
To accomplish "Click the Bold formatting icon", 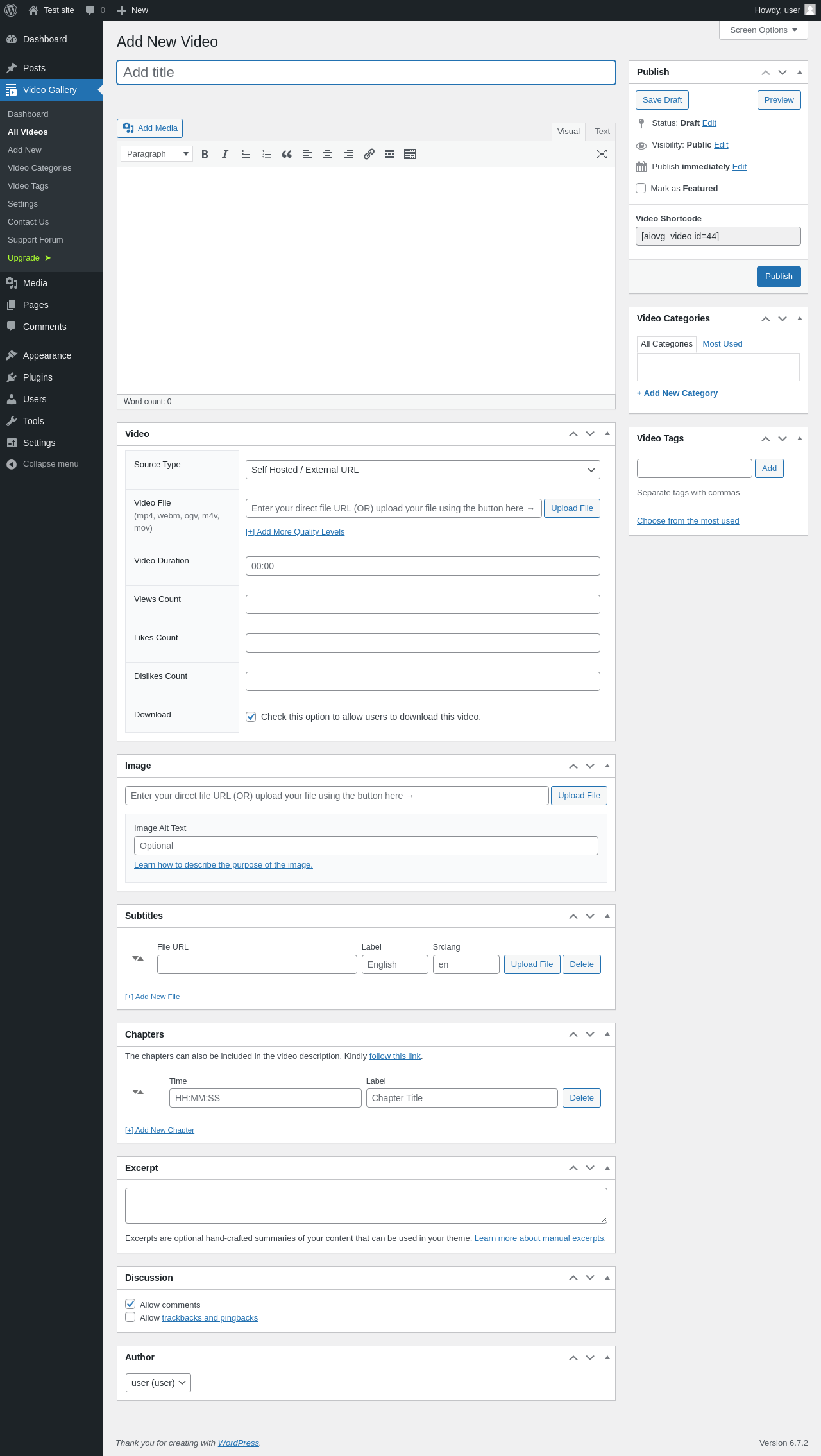I will pos(205,154).
